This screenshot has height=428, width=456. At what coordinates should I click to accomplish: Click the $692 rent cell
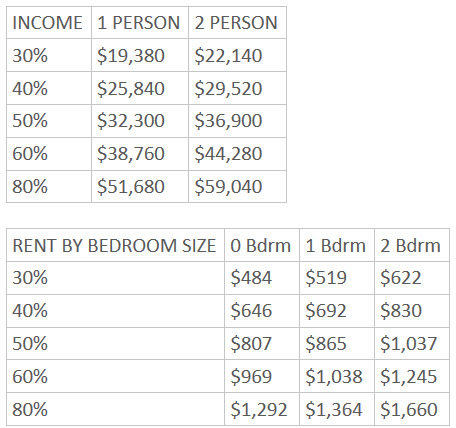pyautogui.click(x=337, y=310)
